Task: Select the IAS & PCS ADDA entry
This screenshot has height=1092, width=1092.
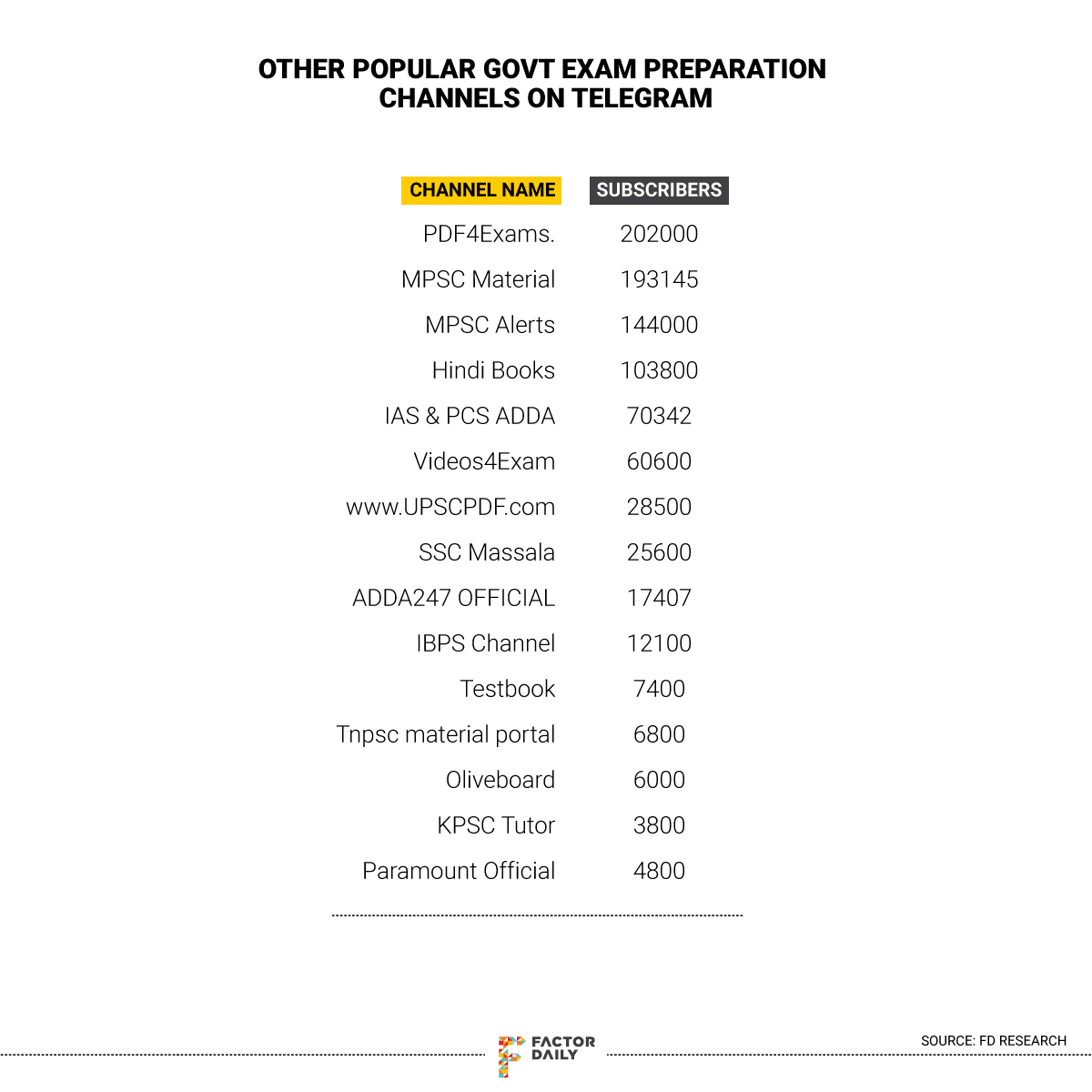Action: point(470,416)
